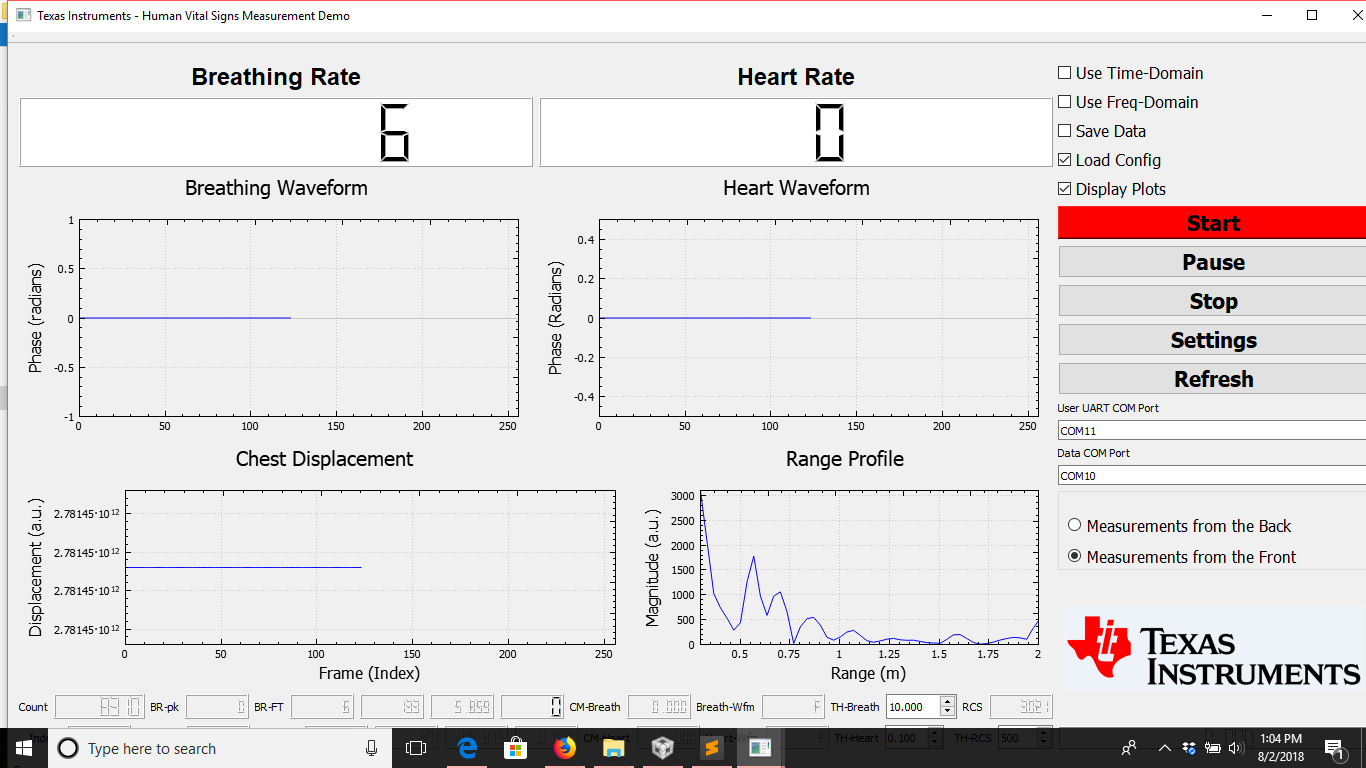Screen dimensions: 1366x768
Task: Open the Windows Start menu
Action: click(x=23, y=748)
